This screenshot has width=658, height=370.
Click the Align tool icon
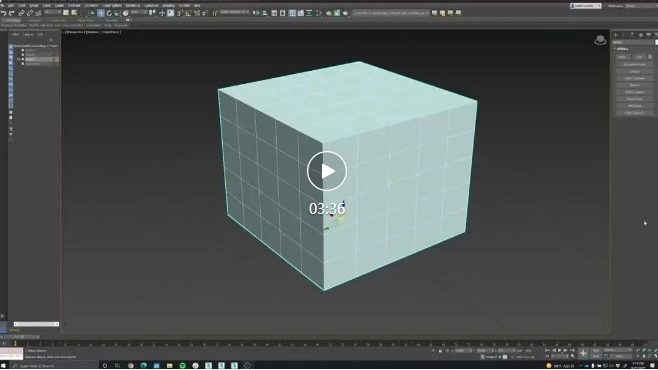(x=265, y=13)
